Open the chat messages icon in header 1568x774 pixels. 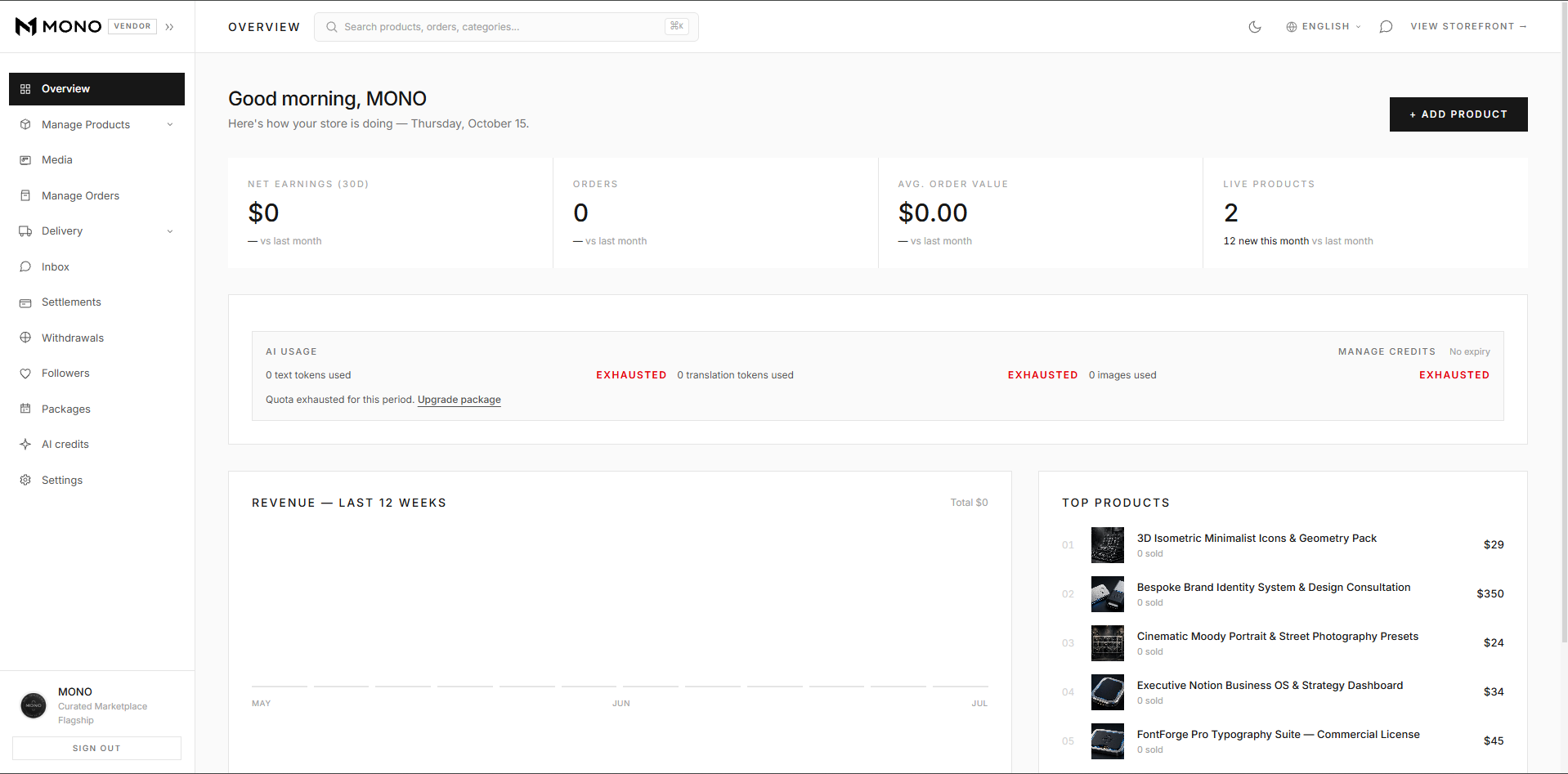point(1386,27)
